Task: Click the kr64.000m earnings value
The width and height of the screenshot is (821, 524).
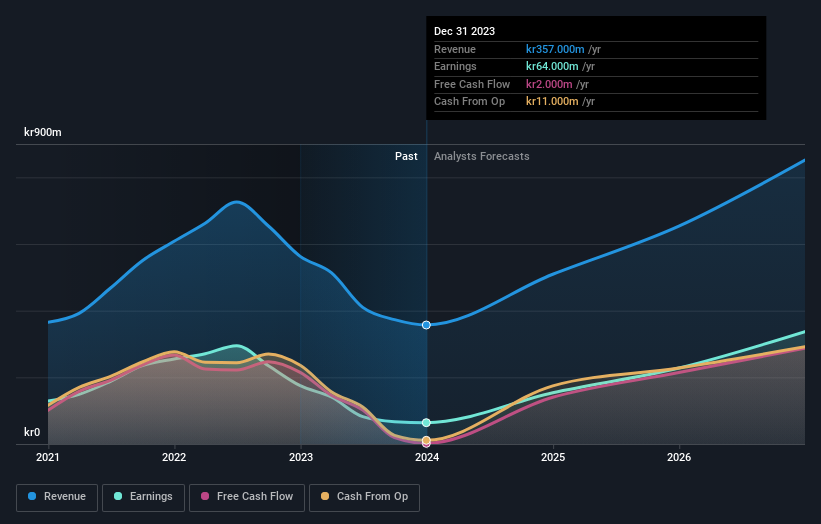Action: [x=552, y=66]
